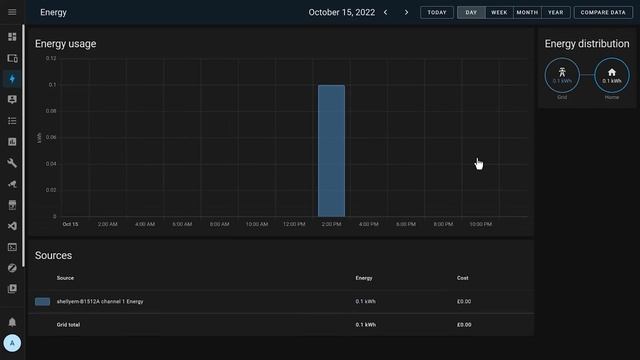640x360 pixels.
Task: Open the notifications bell icon
Action: coord(12,322)
